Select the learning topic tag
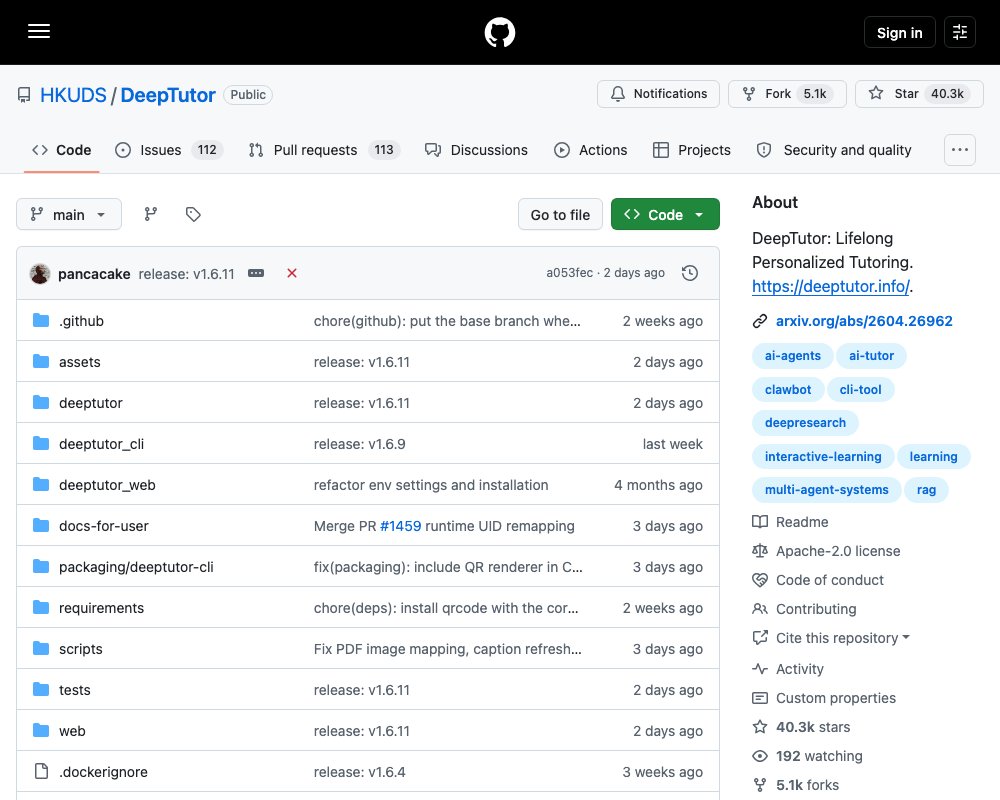The width and height of the screenshot is (1000, 800). click(933, 457)
